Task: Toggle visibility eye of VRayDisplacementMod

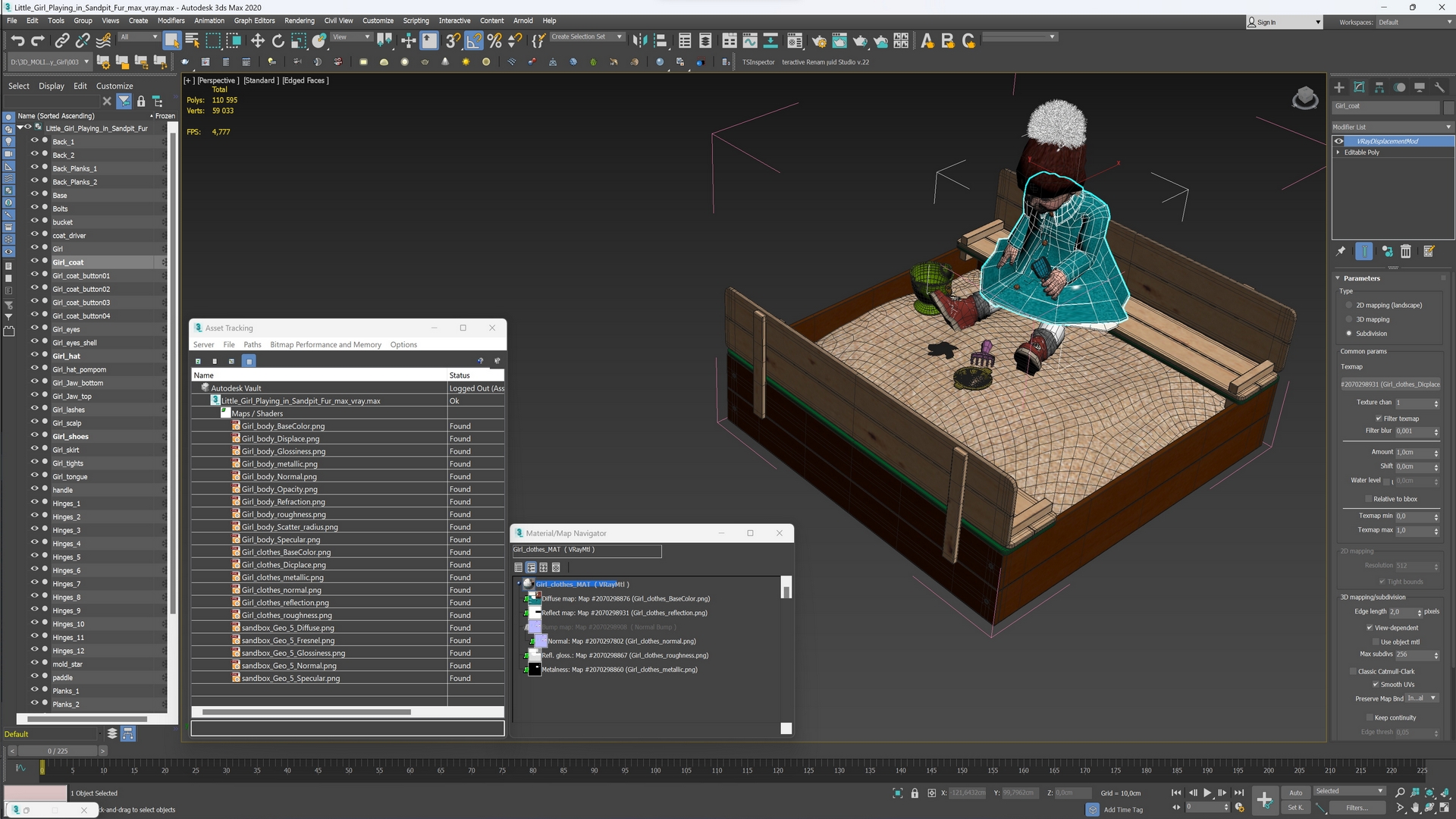Action: click(x=1339, y=141)
